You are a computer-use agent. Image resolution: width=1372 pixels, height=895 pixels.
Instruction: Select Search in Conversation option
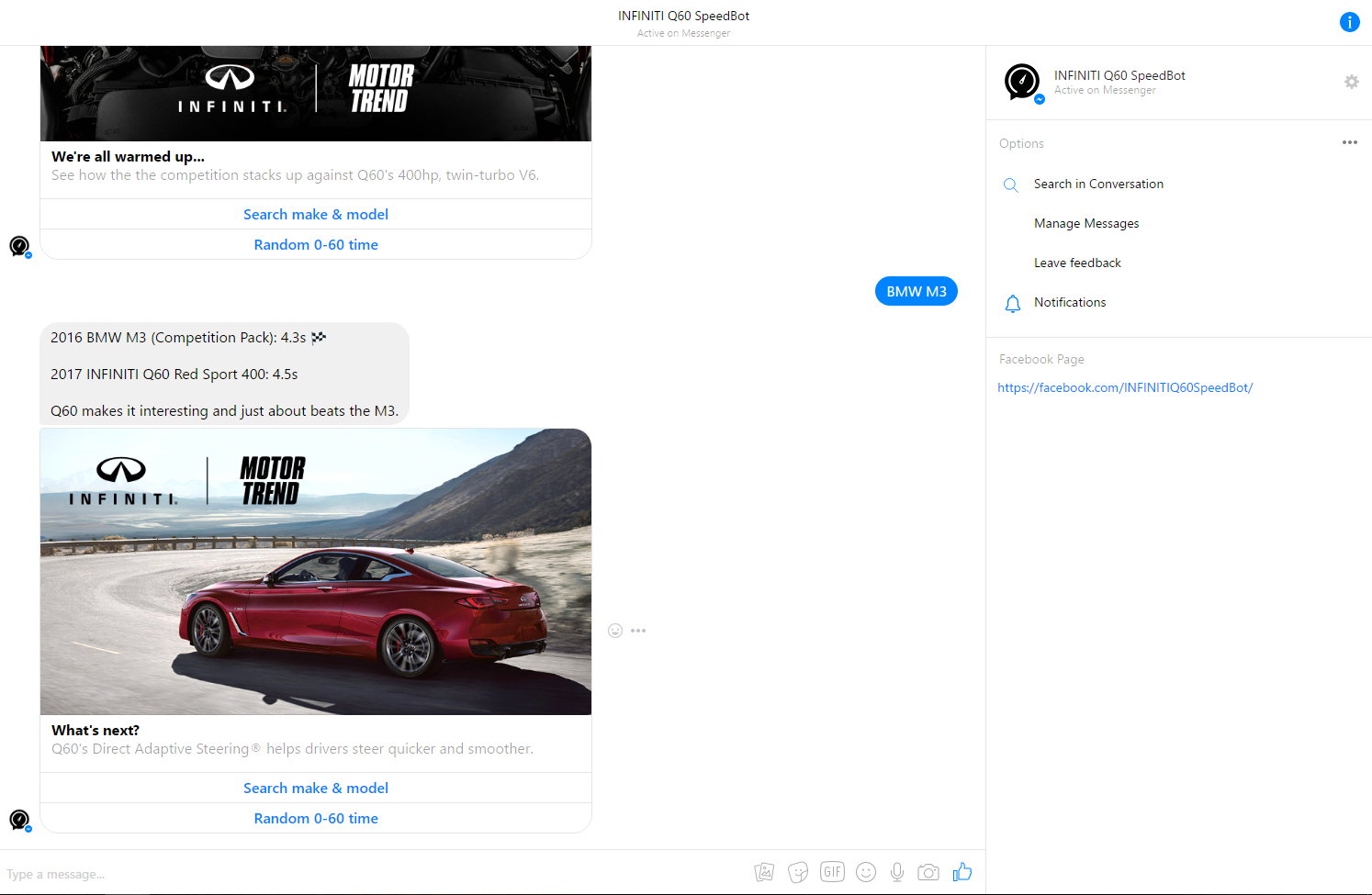[1098, 184]
